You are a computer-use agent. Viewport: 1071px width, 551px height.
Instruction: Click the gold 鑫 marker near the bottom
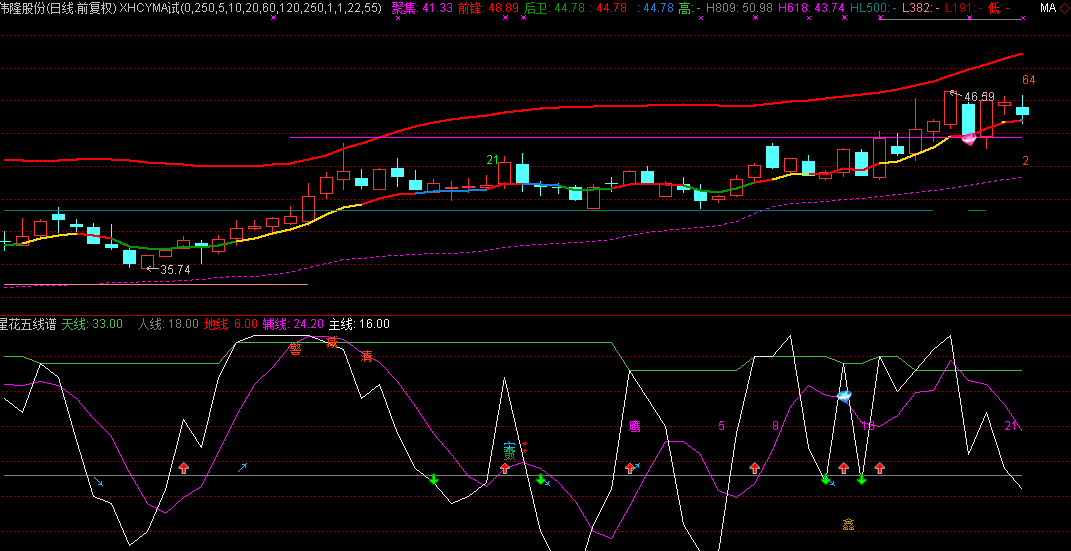[x=848, y=522]
